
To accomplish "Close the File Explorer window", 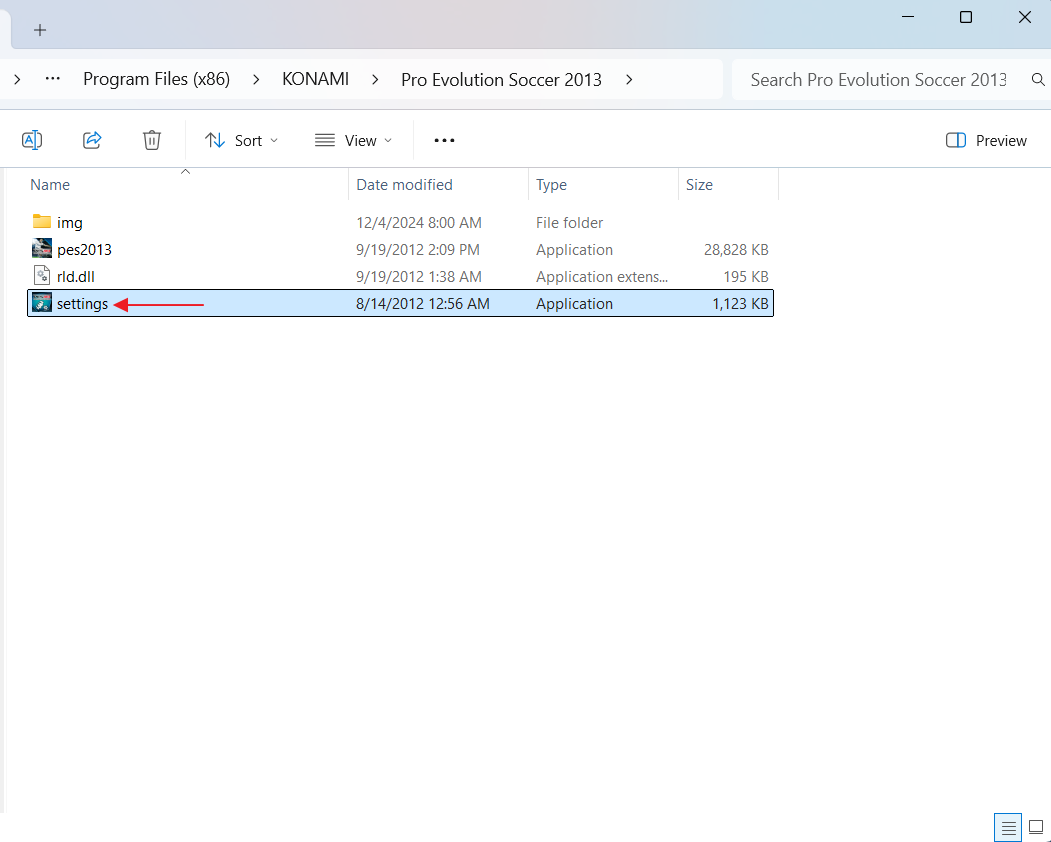I will pos(1025,17).
